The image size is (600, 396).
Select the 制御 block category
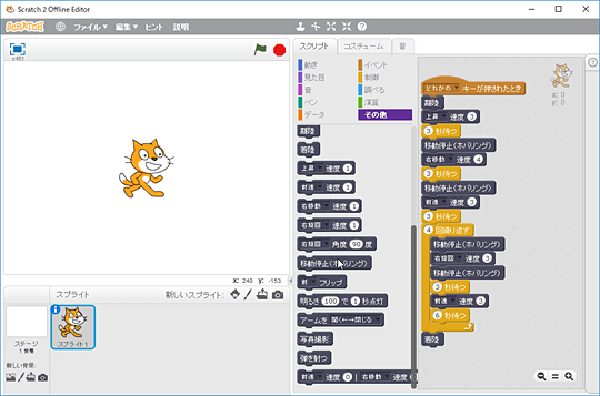click(x=371, y=77)
